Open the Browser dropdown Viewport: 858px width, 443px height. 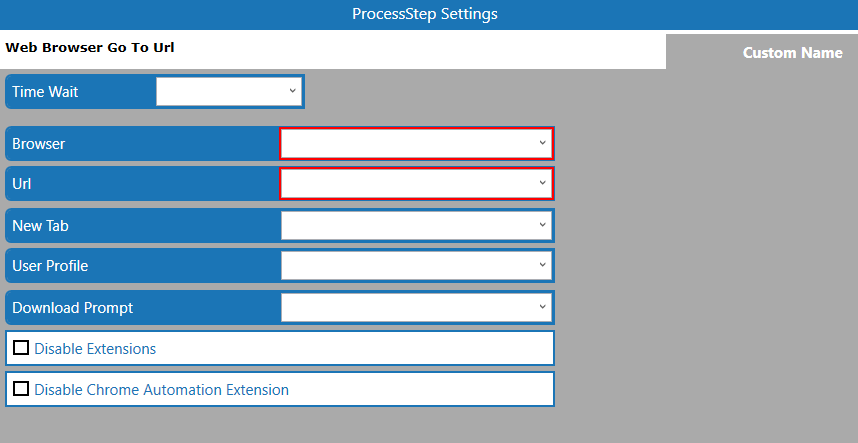pos(416,143)
